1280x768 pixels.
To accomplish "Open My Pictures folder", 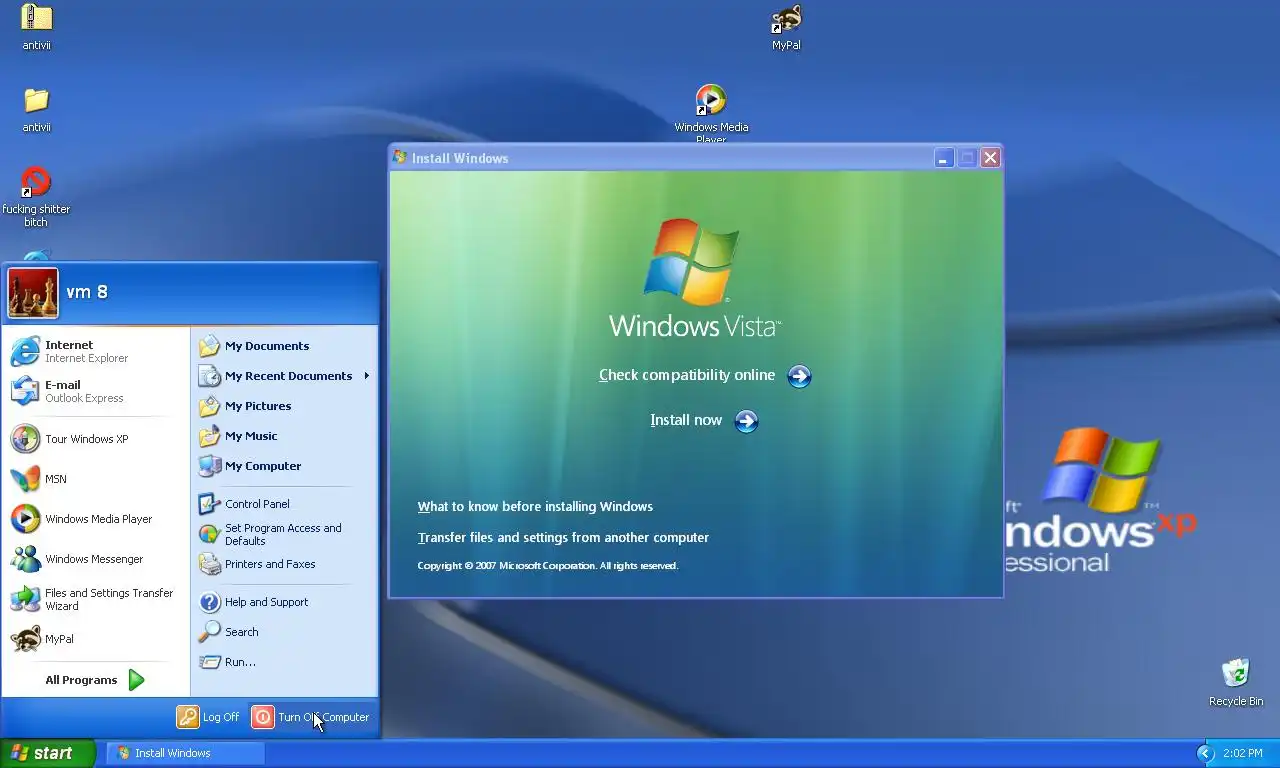I will pyautogui.click(x=284, y=406).
